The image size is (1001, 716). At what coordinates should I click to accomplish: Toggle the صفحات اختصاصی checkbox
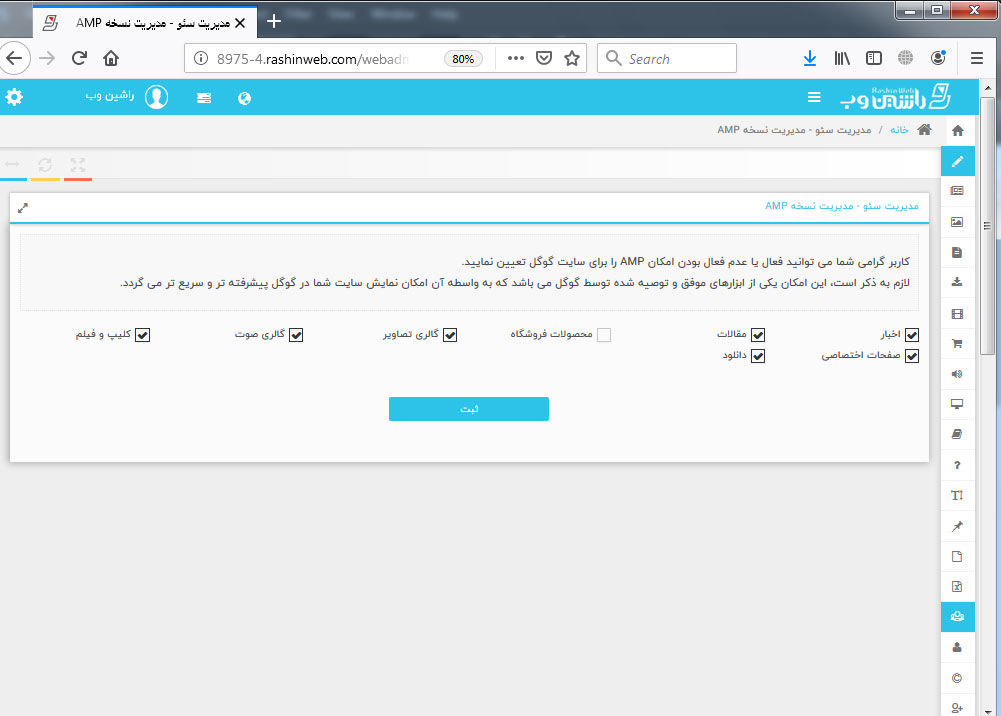click(x=912, y=356)
